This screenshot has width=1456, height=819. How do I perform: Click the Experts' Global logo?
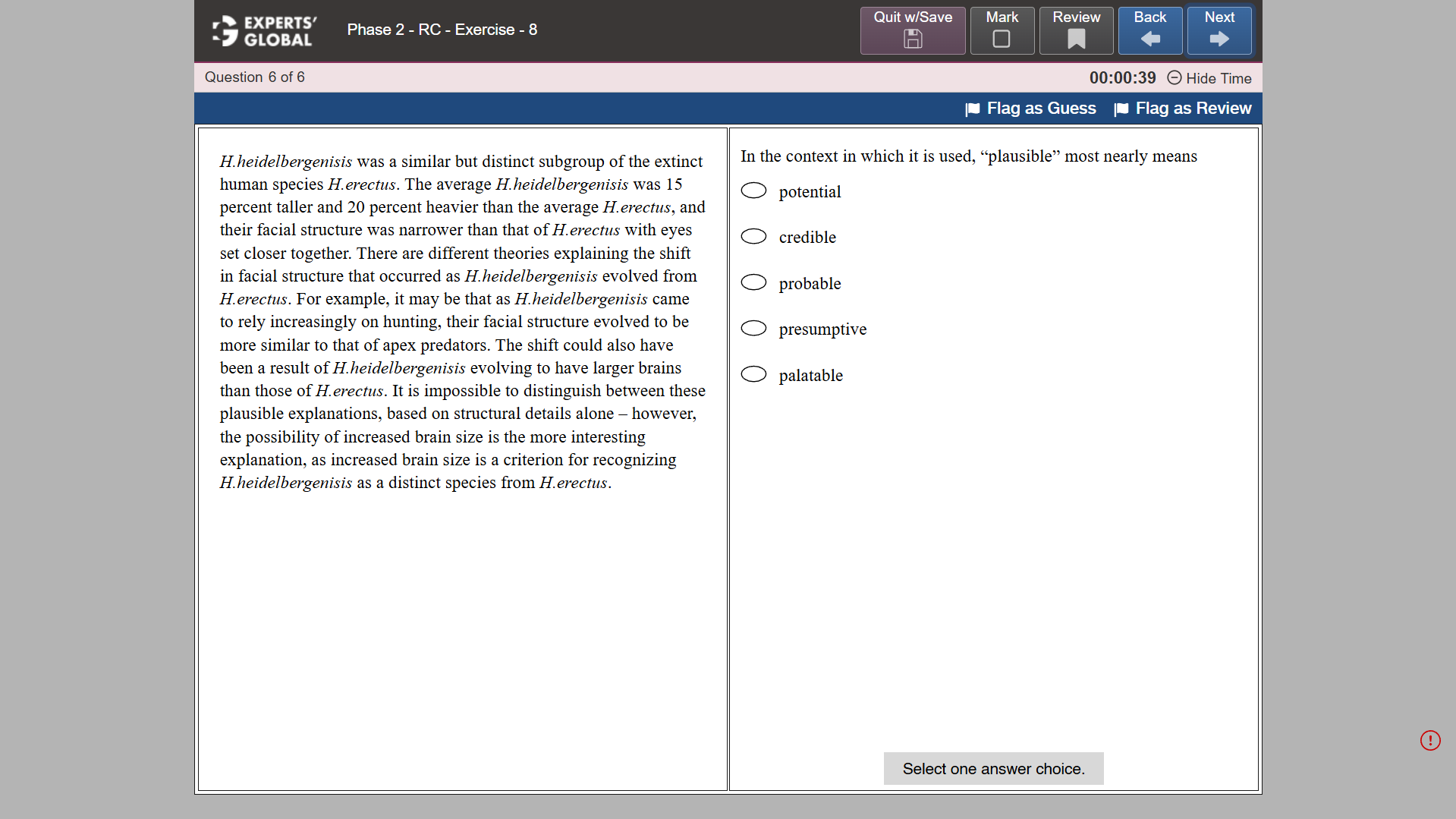click(x=264, y=30)
